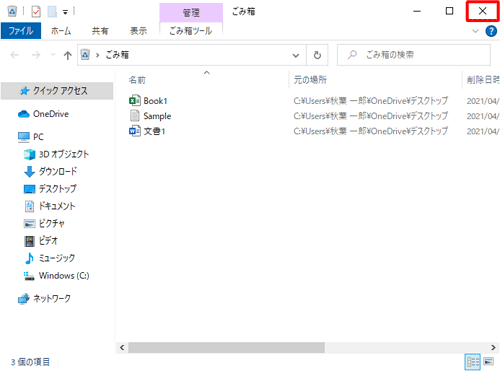Image resolution: width=500 pixels, height=371 pixels.
Task: Click the Recycle Bin icon in address bar
Action: pyautogui.click(x=85, y=55)
